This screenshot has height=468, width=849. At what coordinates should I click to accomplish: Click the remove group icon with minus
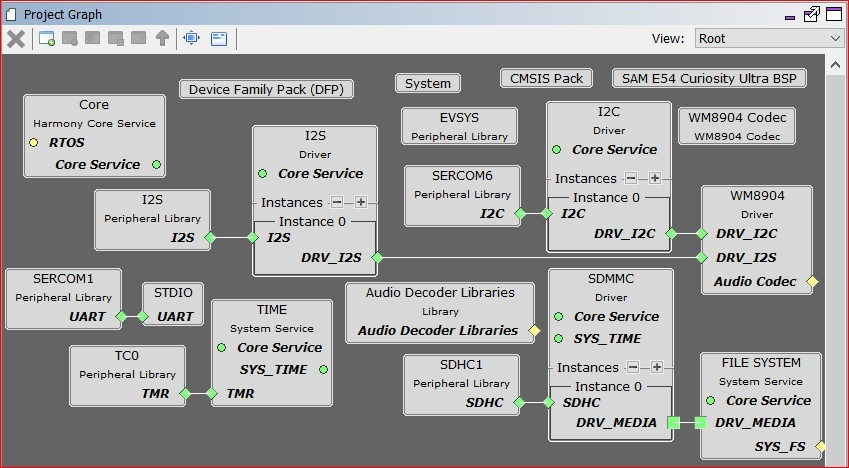pyautogui.click(x=70, y=38)
